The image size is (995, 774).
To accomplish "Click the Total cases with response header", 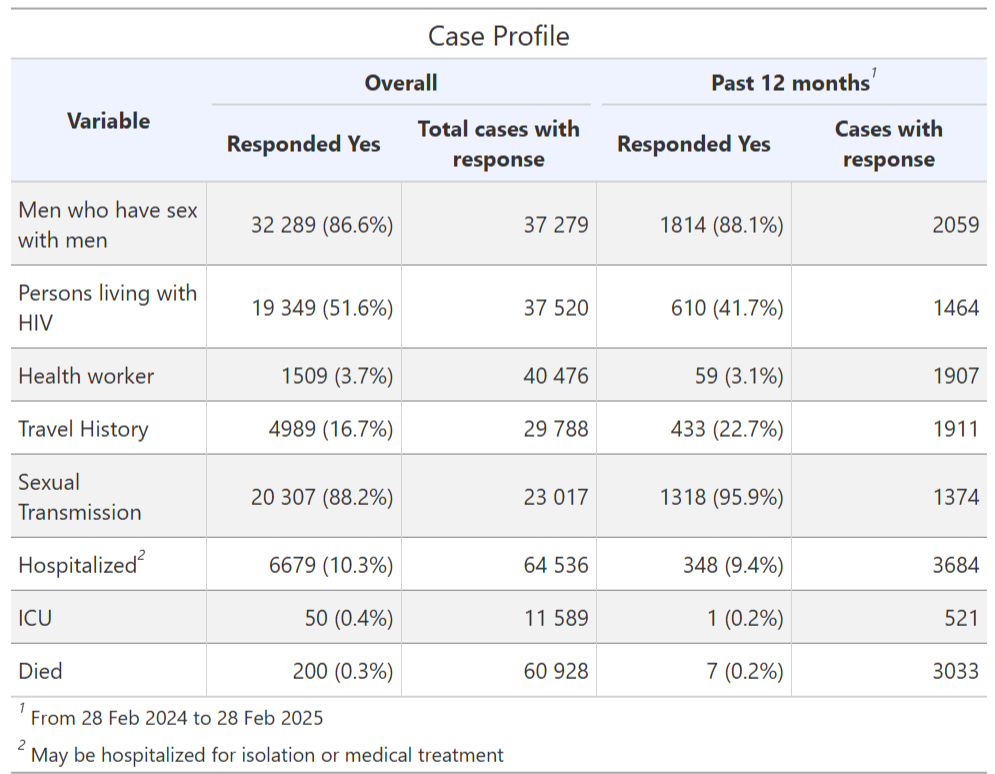I will (x=498, y=144).
